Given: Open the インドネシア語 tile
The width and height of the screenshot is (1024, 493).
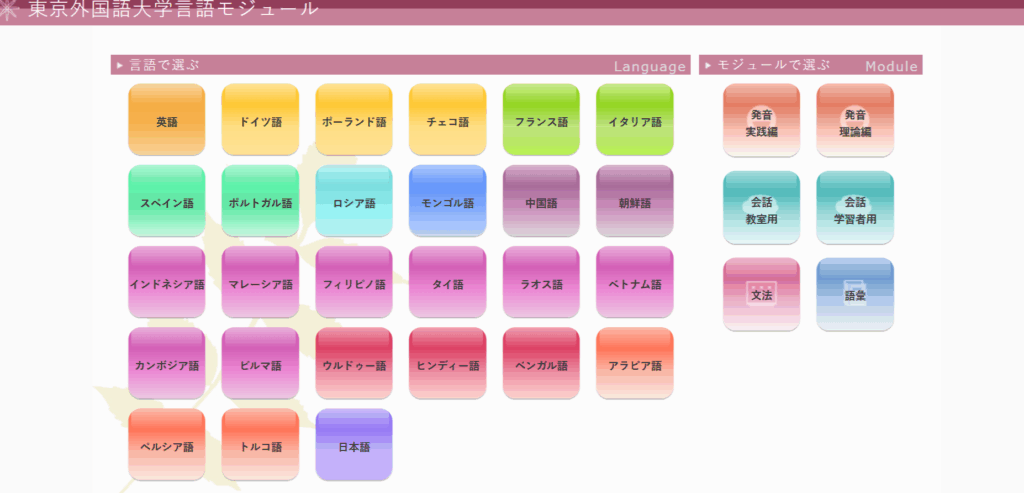Looking at the screenshot, I should [167, 282].
